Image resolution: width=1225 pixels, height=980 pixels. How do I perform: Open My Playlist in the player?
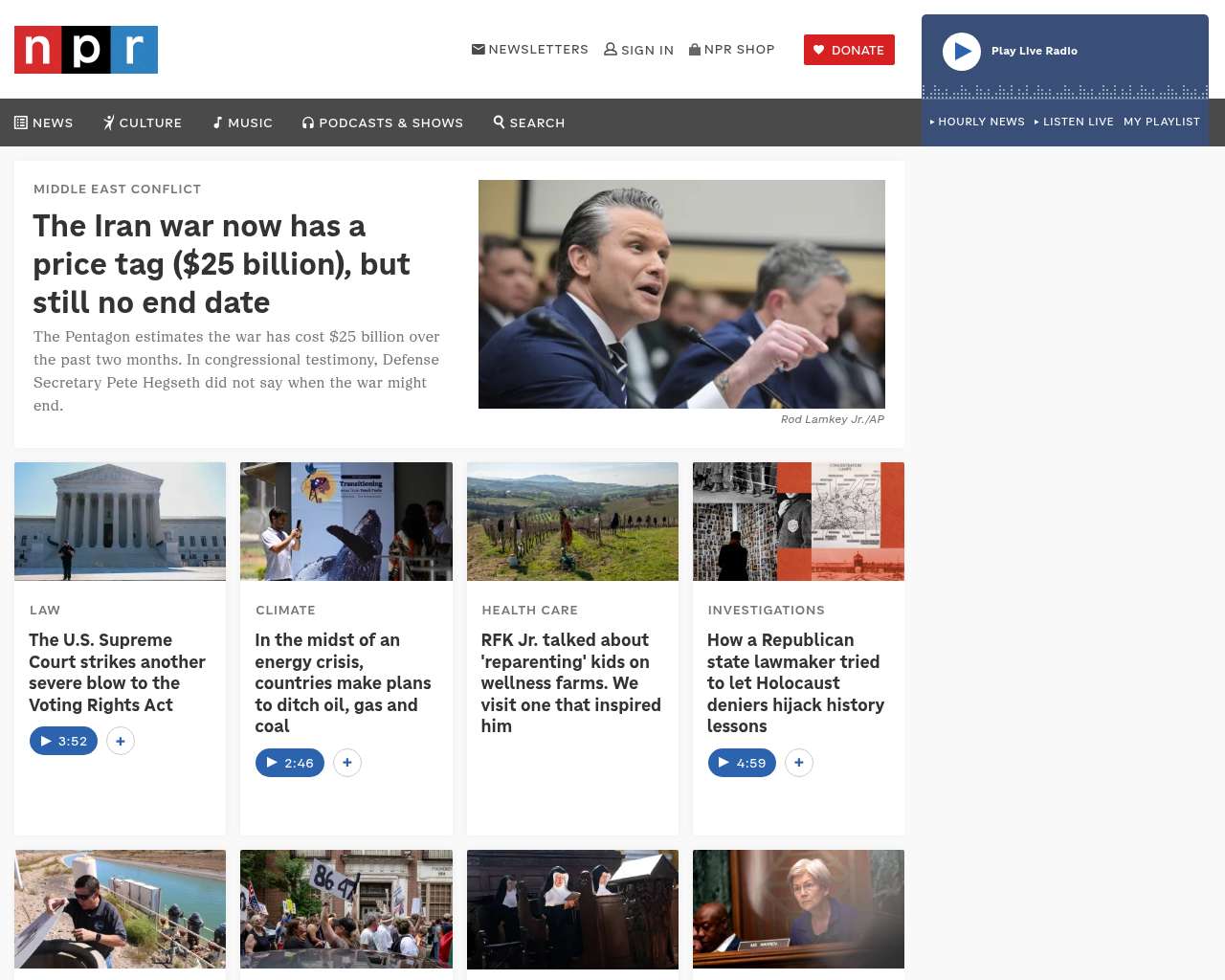coord(1161,122)
